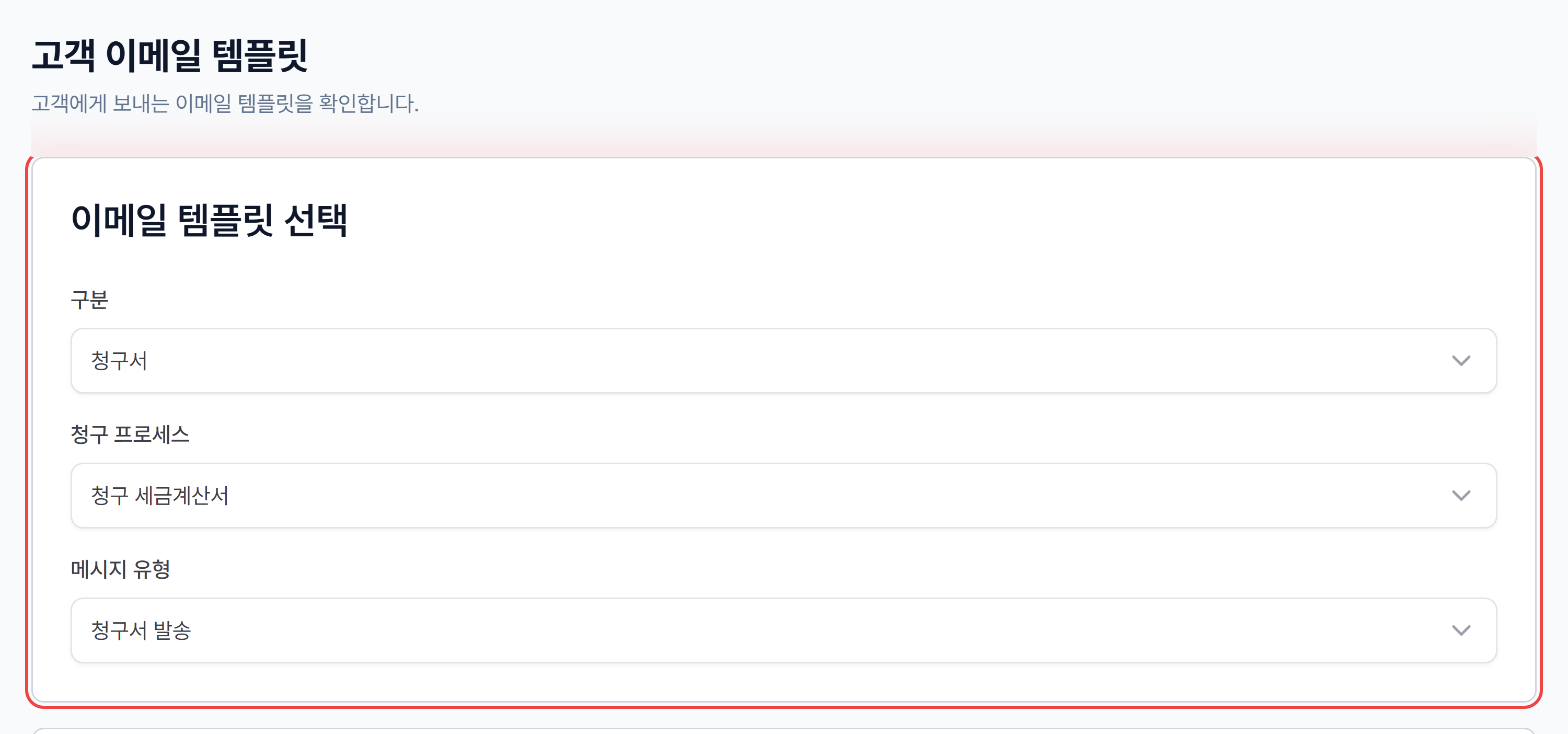Select the 청구서 발송 value text

[141, 630]
